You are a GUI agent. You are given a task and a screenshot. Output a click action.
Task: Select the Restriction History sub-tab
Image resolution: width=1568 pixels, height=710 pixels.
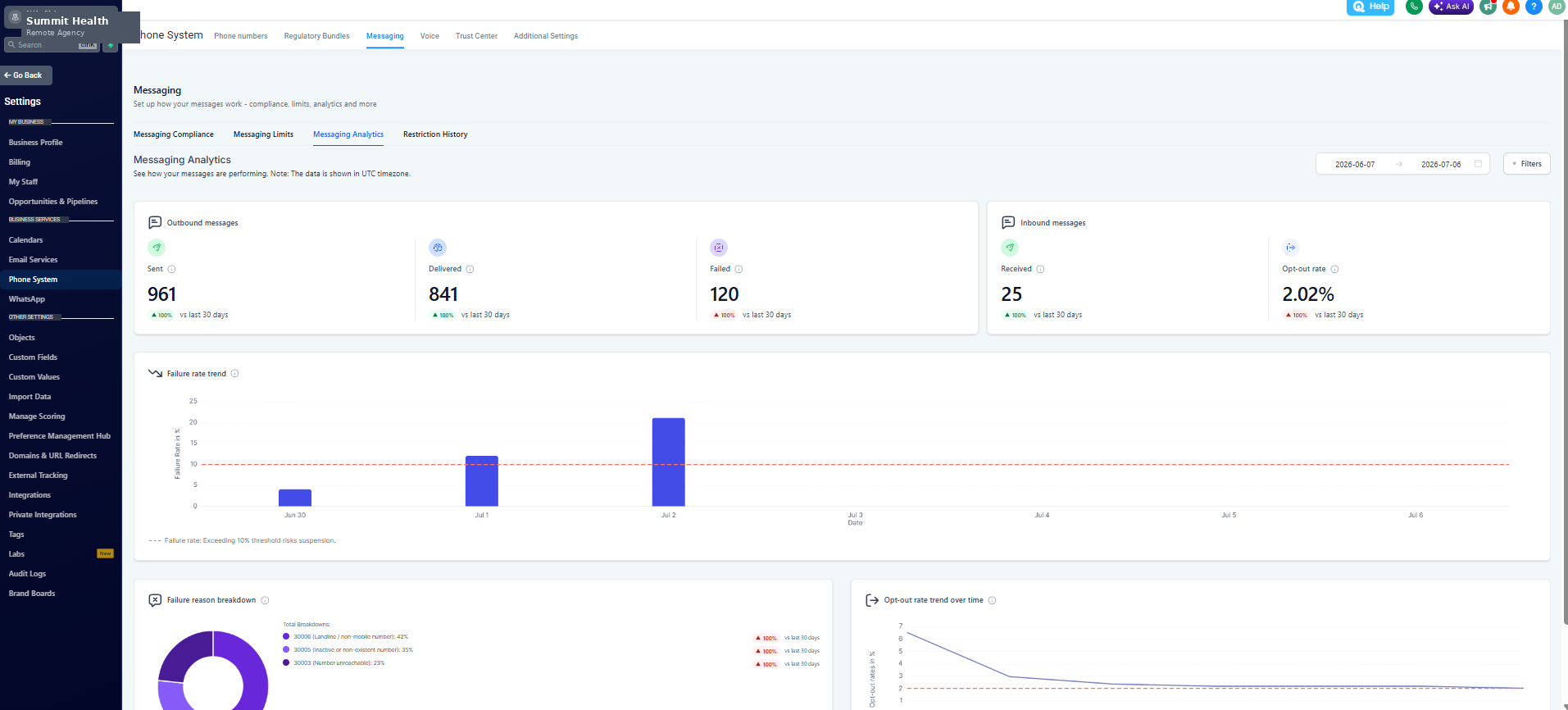click(x=435, y=134)
